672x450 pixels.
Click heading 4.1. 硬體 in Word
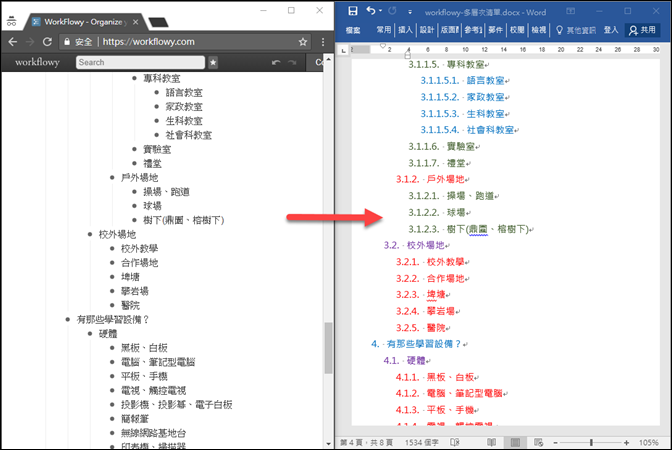click(x=406, y=360)
